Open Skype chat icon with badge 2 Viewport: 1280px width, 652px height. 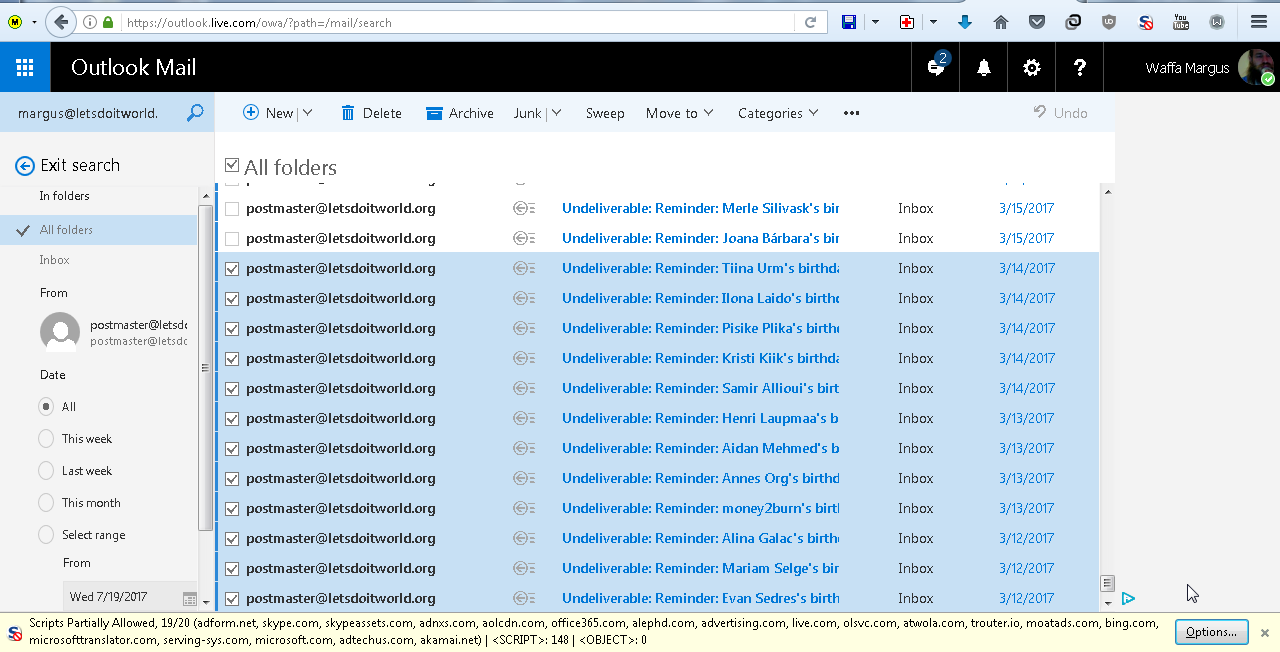tap(936, 67)
